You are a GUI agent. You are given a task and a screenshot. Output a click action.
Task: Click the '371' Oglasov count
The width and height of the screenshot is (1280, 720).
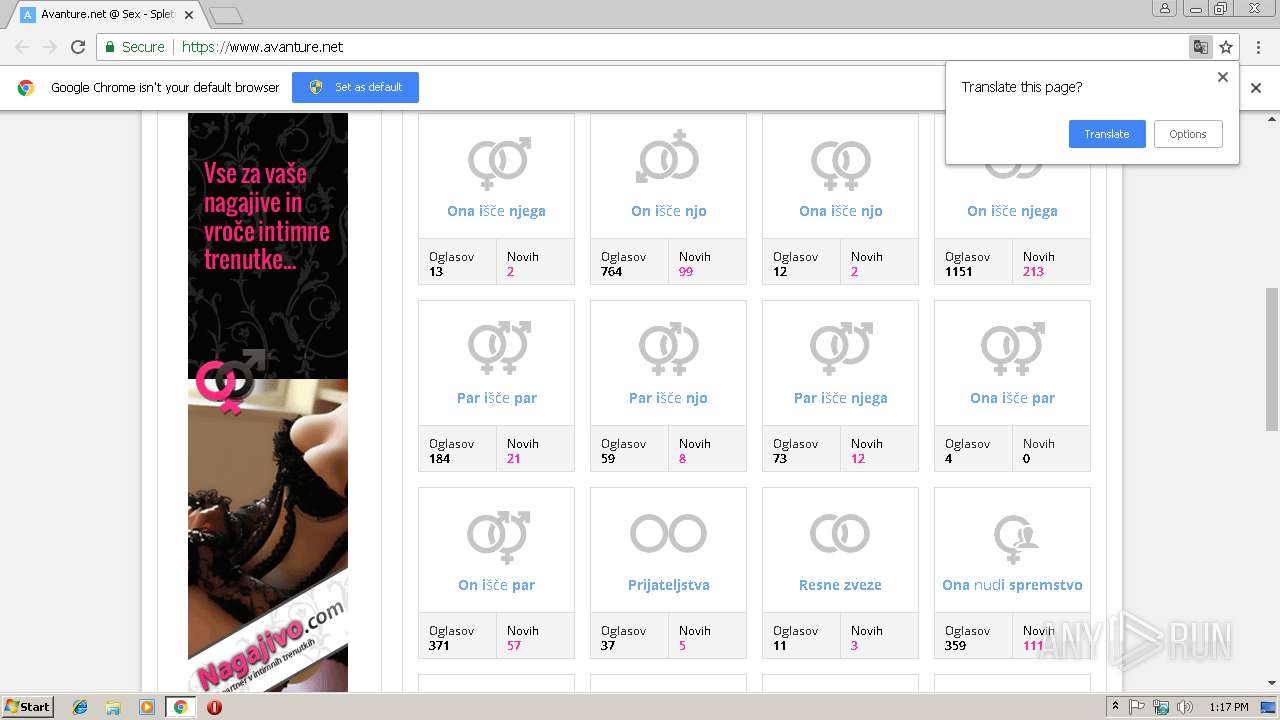pos(440,645)
